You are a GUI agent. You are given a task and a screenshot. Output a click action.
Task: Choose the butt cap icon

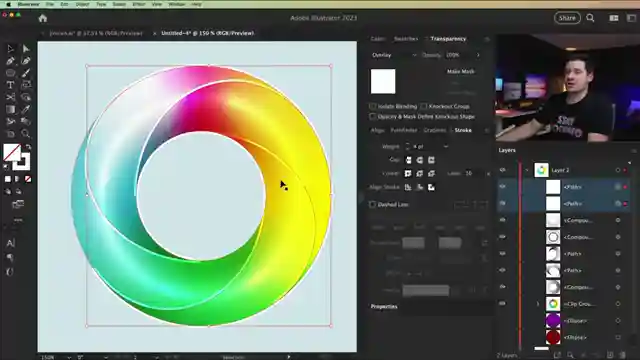408,160
